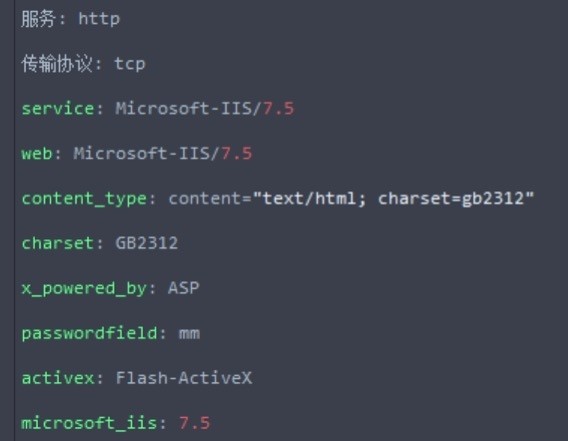
Task: Click the x_powered_by key
Action: (x=84, y=289)
